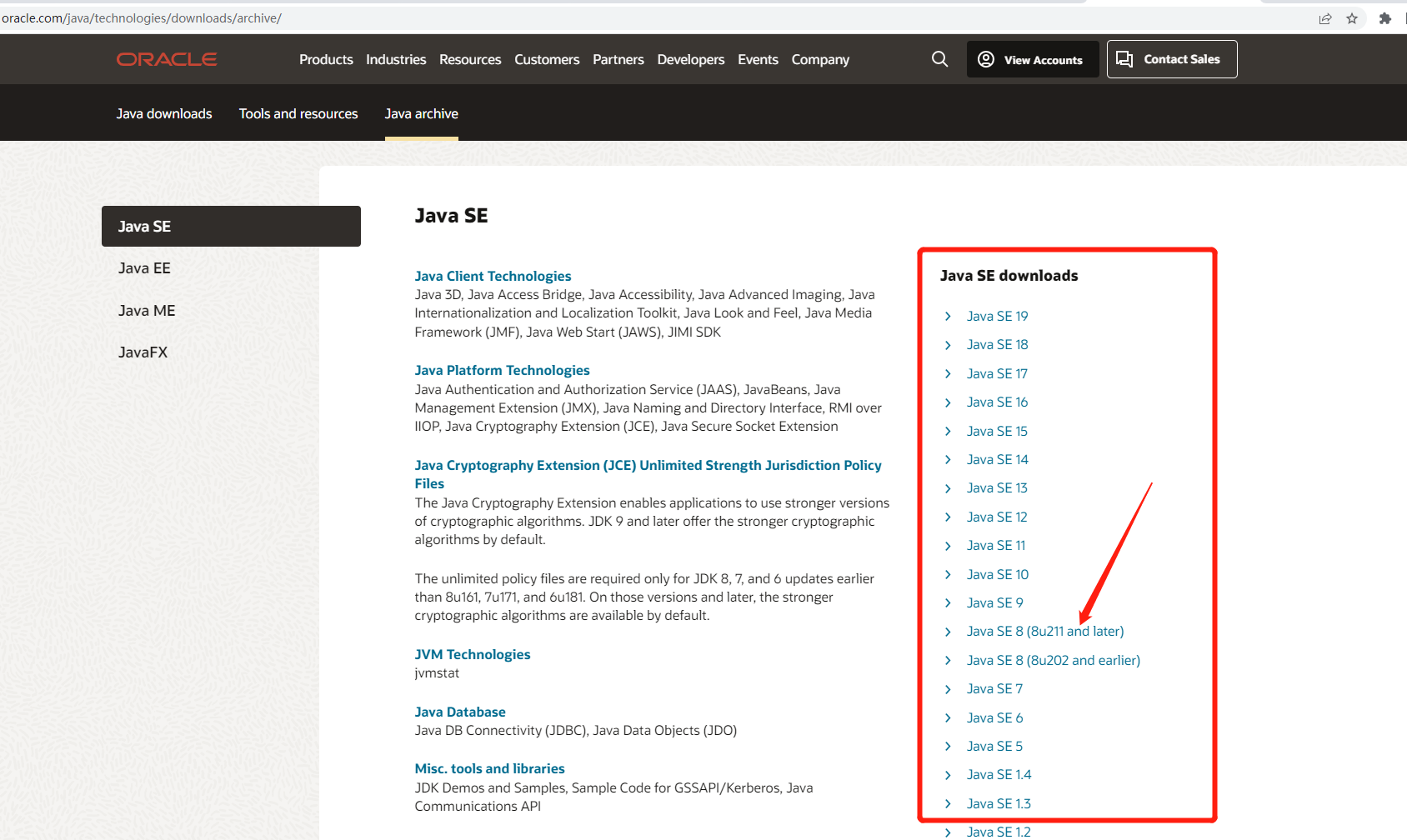The image size is (1407, 840).
Task: Select JavaFX in the sidebar
Action: [x=143, y=352]
